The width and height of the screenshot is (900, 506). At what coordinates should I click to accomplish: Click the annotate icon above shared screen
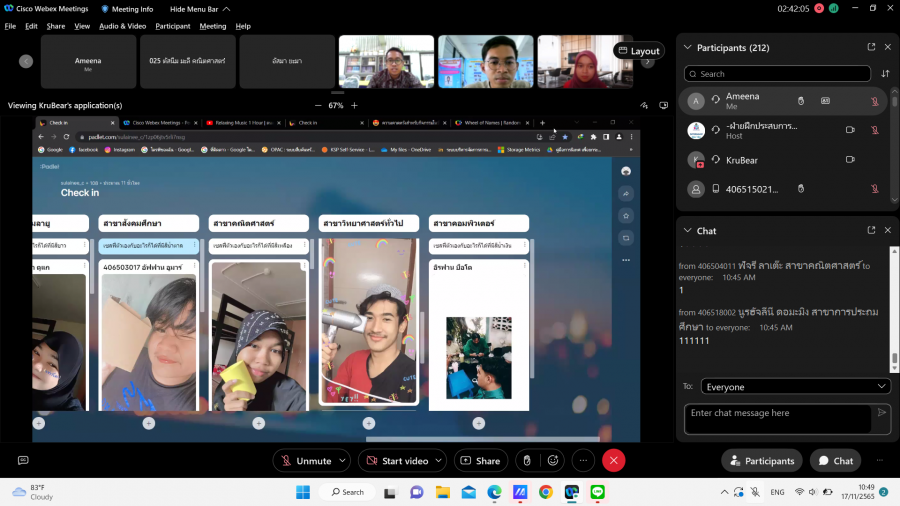644,105
